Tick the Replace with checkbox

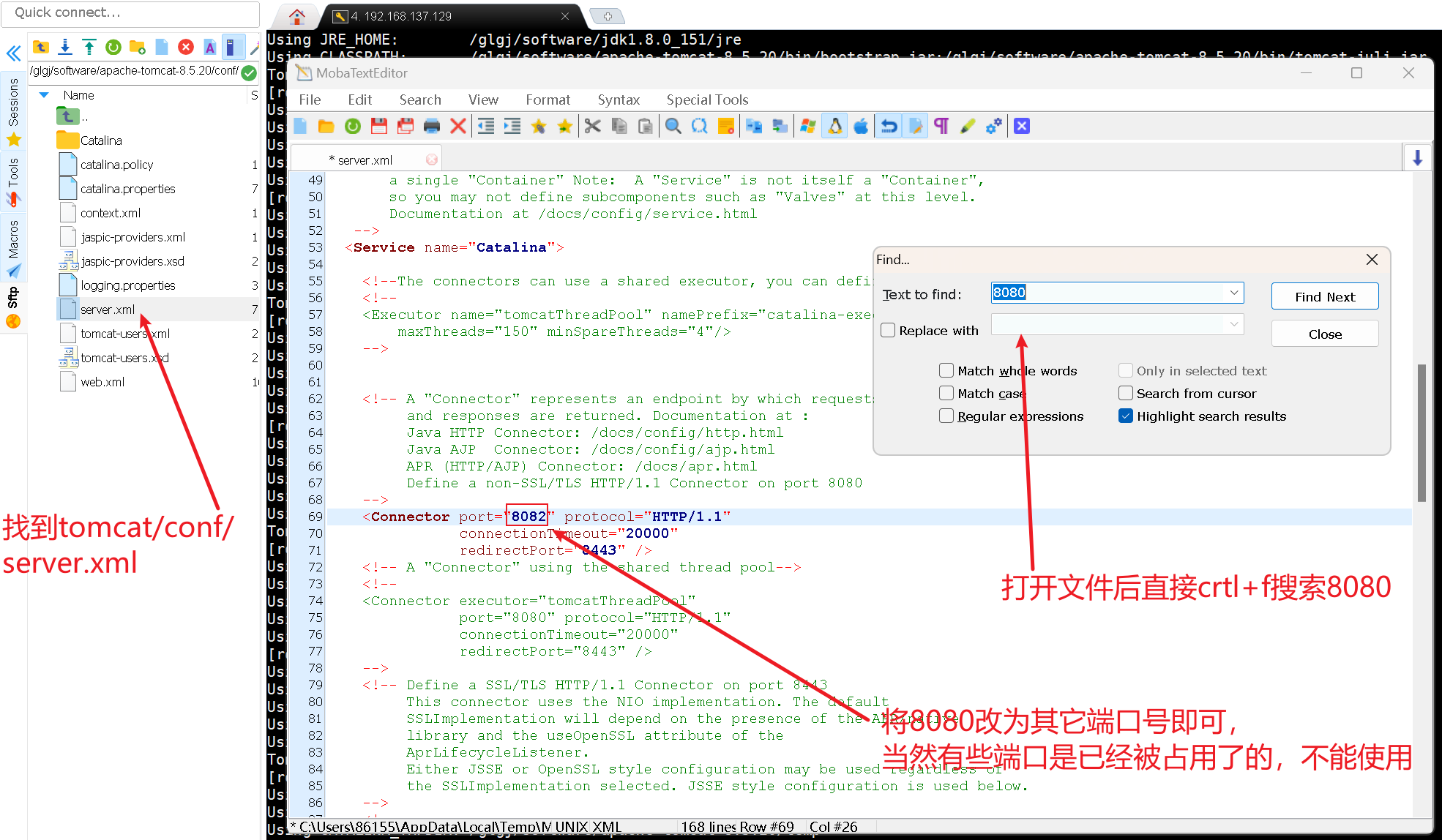pyautogui.click(x=888, y=331)
